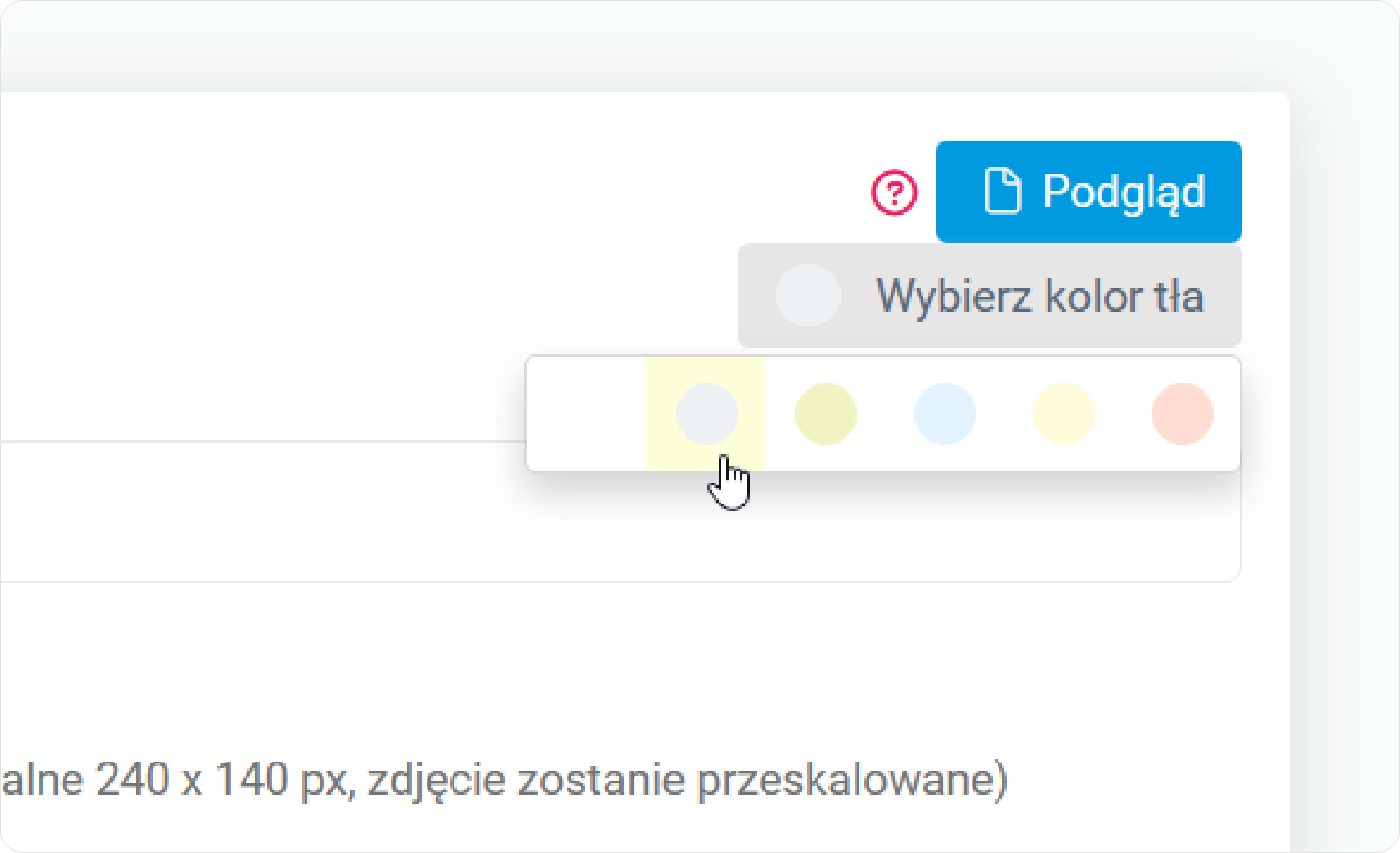Select the currently highlighted gray color circle
Image resolution: width=1400 pixels, height=853 pixels.
pyautogui.click(x=707, y=414)
